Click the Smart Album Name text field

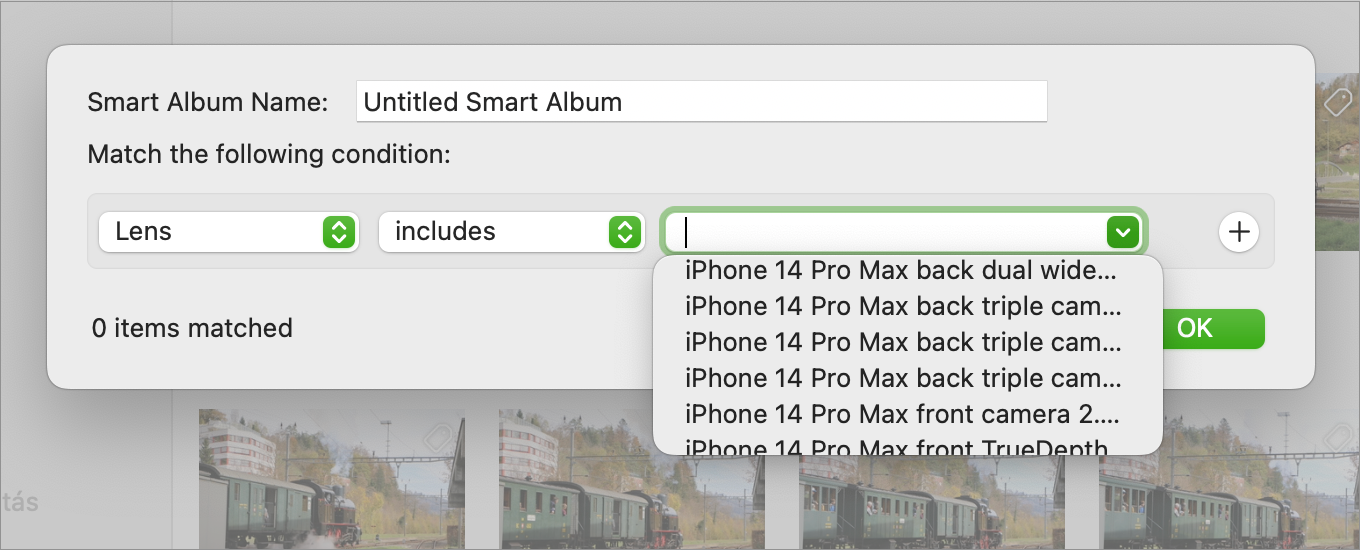point(701,102)
